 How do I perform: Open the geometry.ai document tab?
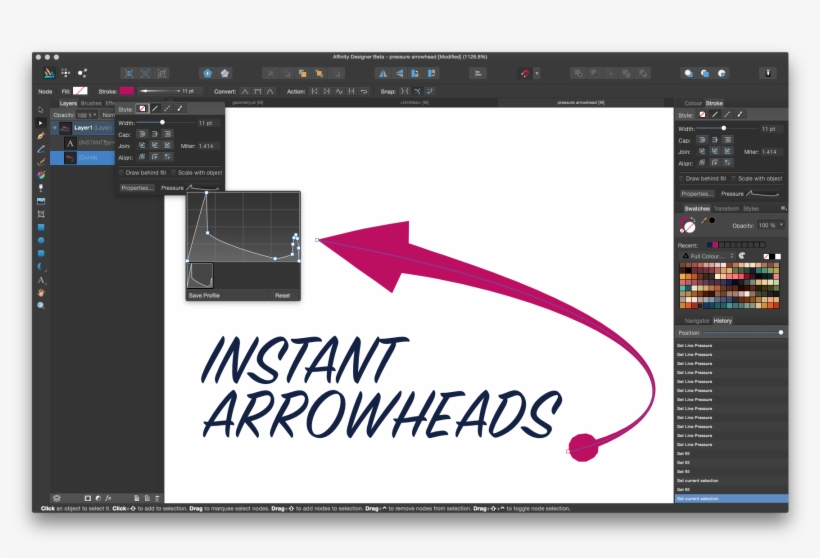[247, 103]
